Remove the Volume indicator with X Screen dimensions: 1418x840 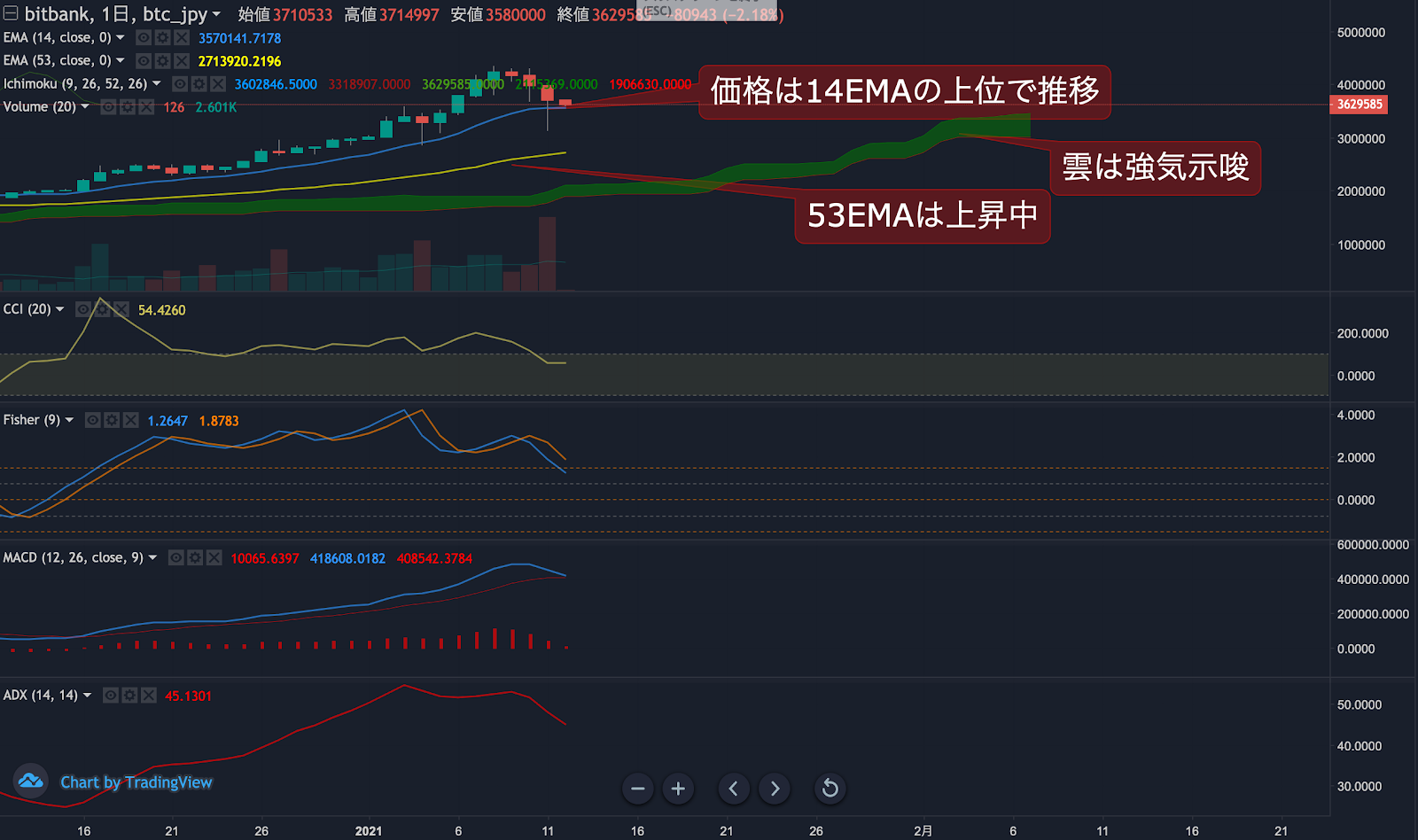coord(146,107)
